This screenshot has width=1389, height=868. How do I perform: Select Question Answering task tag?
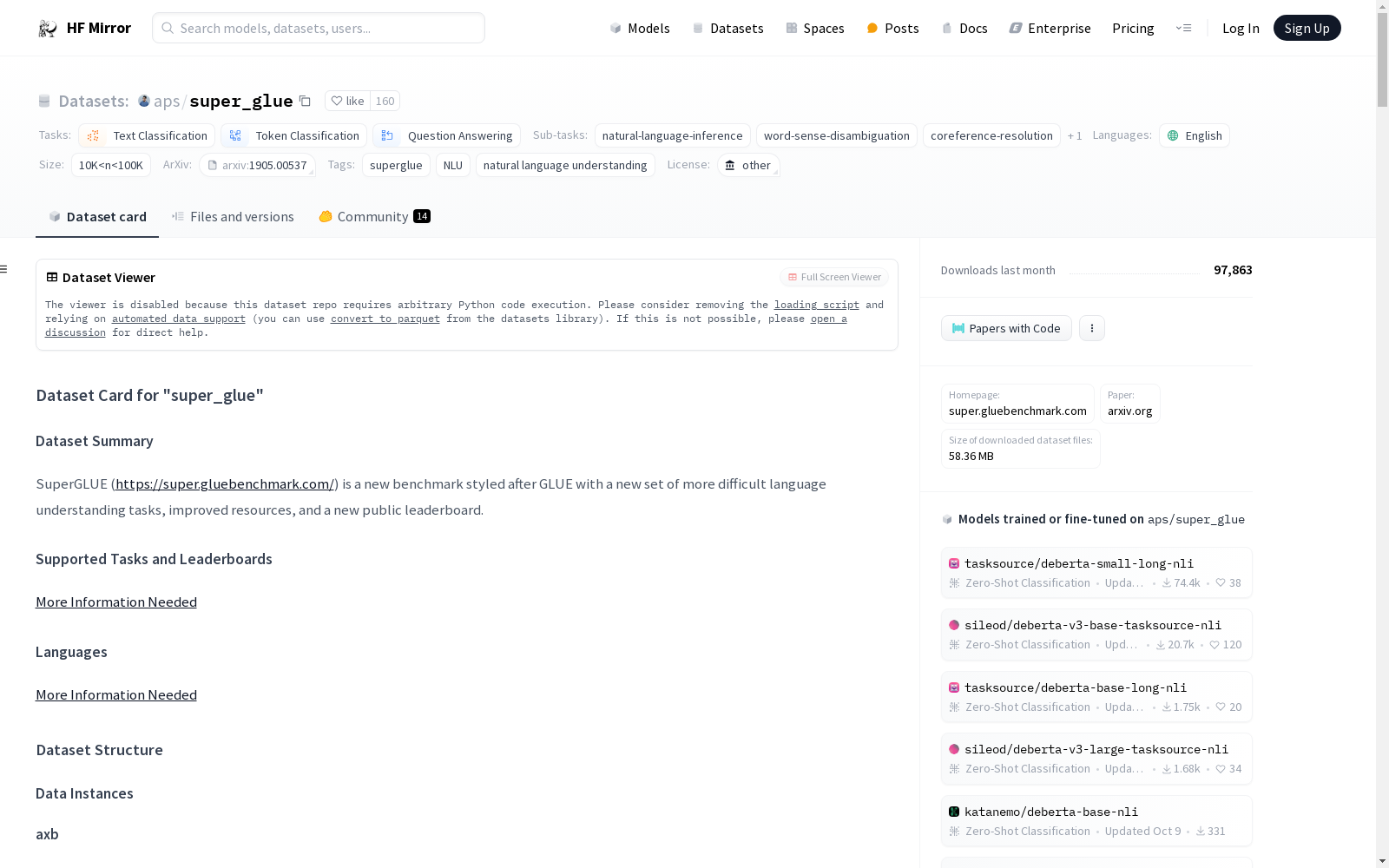(446, 135)
